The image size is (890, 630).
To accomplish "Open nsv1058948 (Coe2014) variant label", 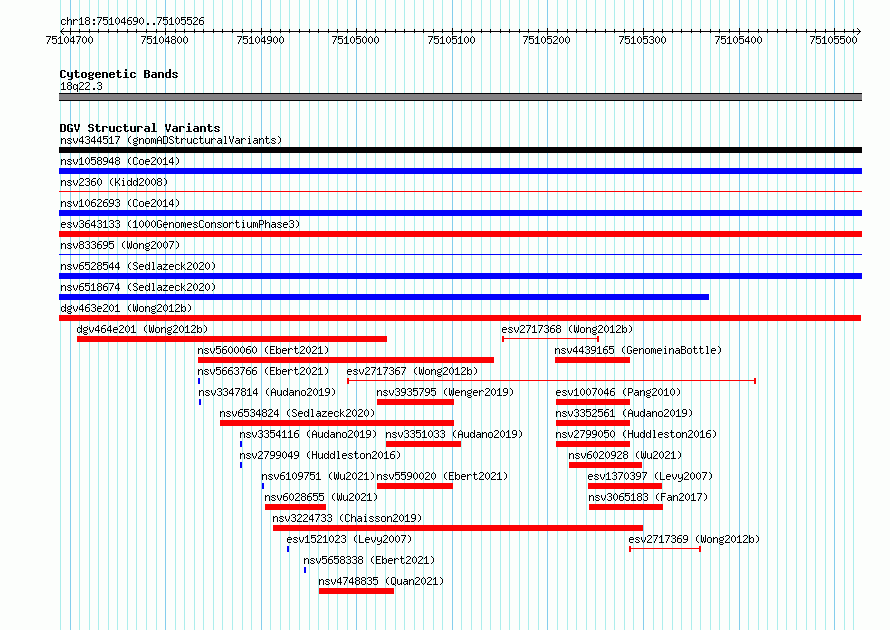I will (120, 161).
